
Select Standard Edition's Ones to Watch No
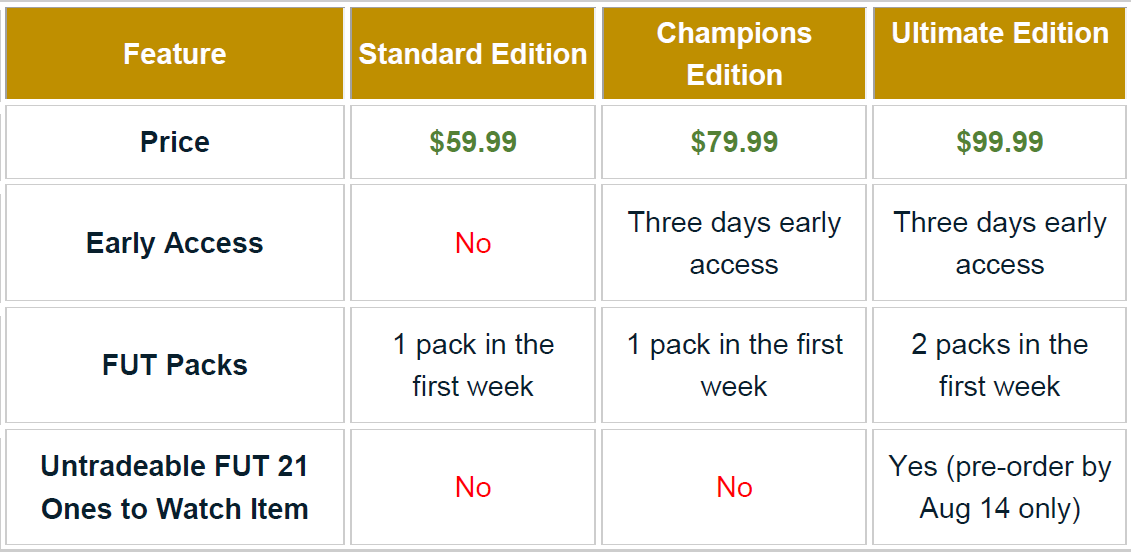pos(473,487)
